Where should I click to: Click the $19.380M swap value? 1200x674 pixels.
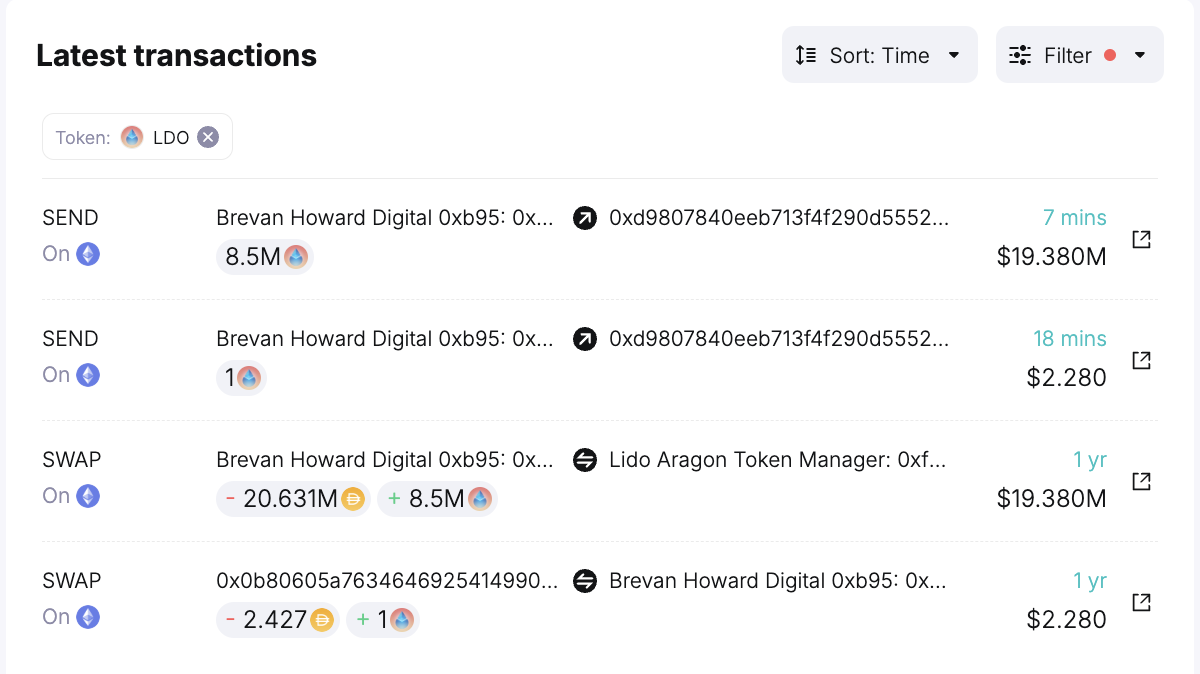[1051, 498]
